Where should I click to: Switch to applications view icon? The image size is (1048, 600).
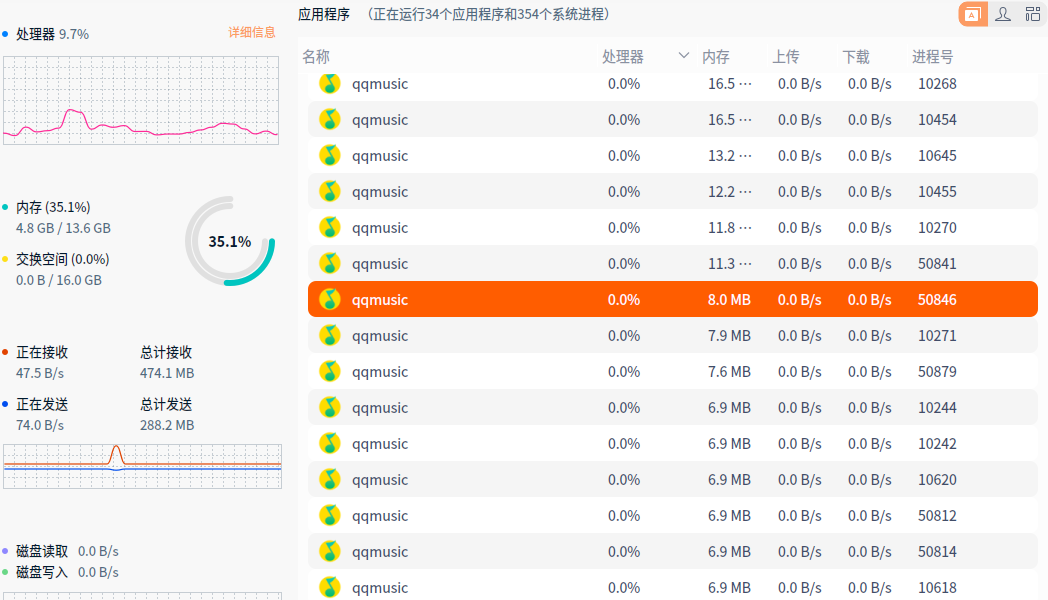(x=972, y=14)
